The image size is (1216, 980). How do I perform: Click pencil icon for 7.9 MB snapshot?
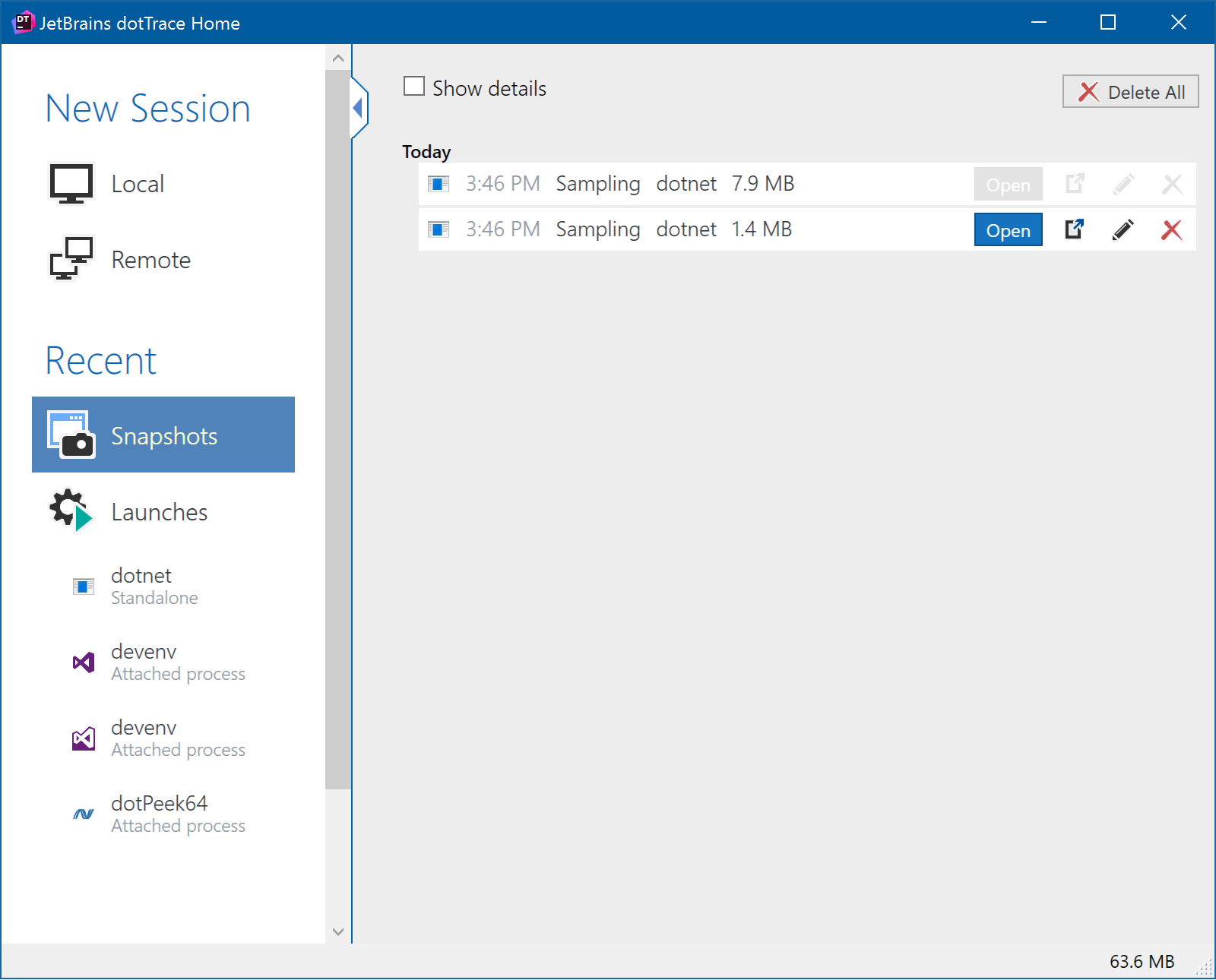(1123, 184)
